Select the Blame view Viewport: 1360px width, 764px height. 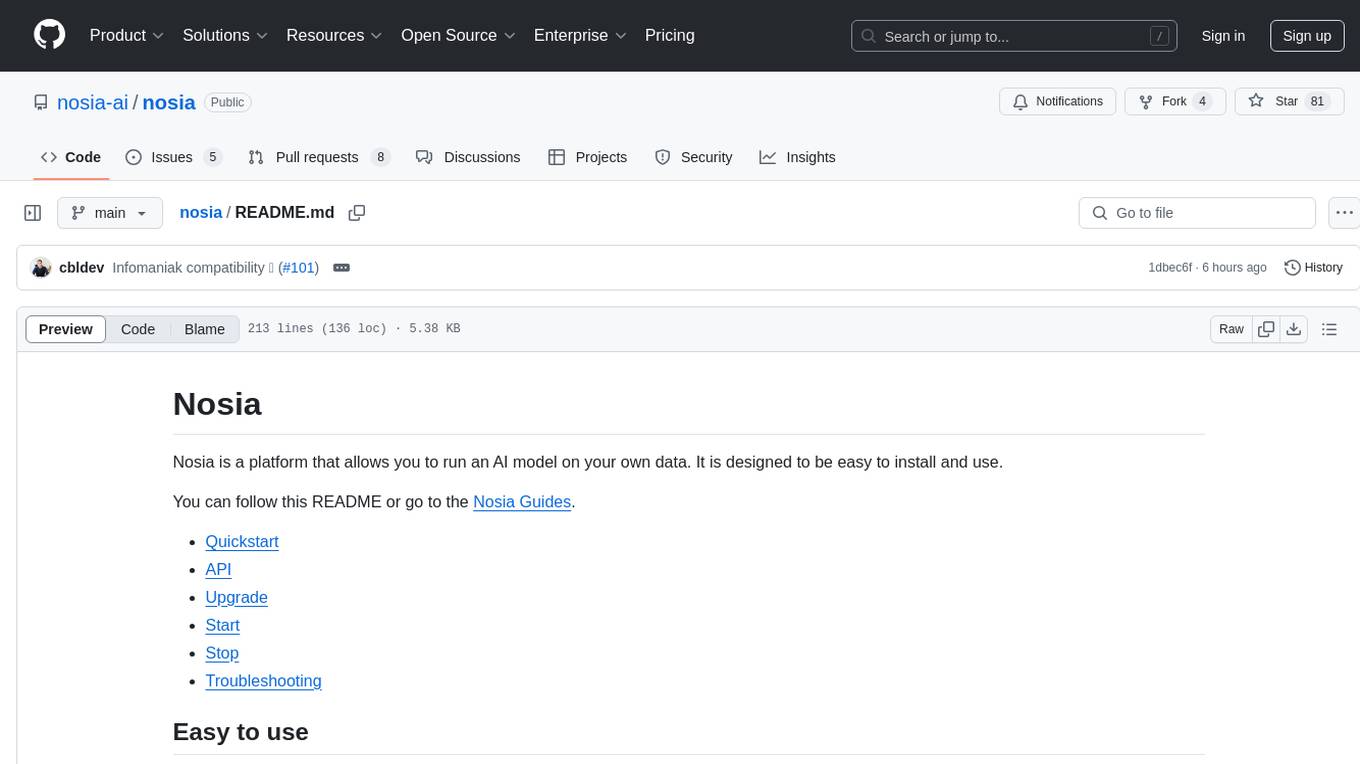pos(205,329)
